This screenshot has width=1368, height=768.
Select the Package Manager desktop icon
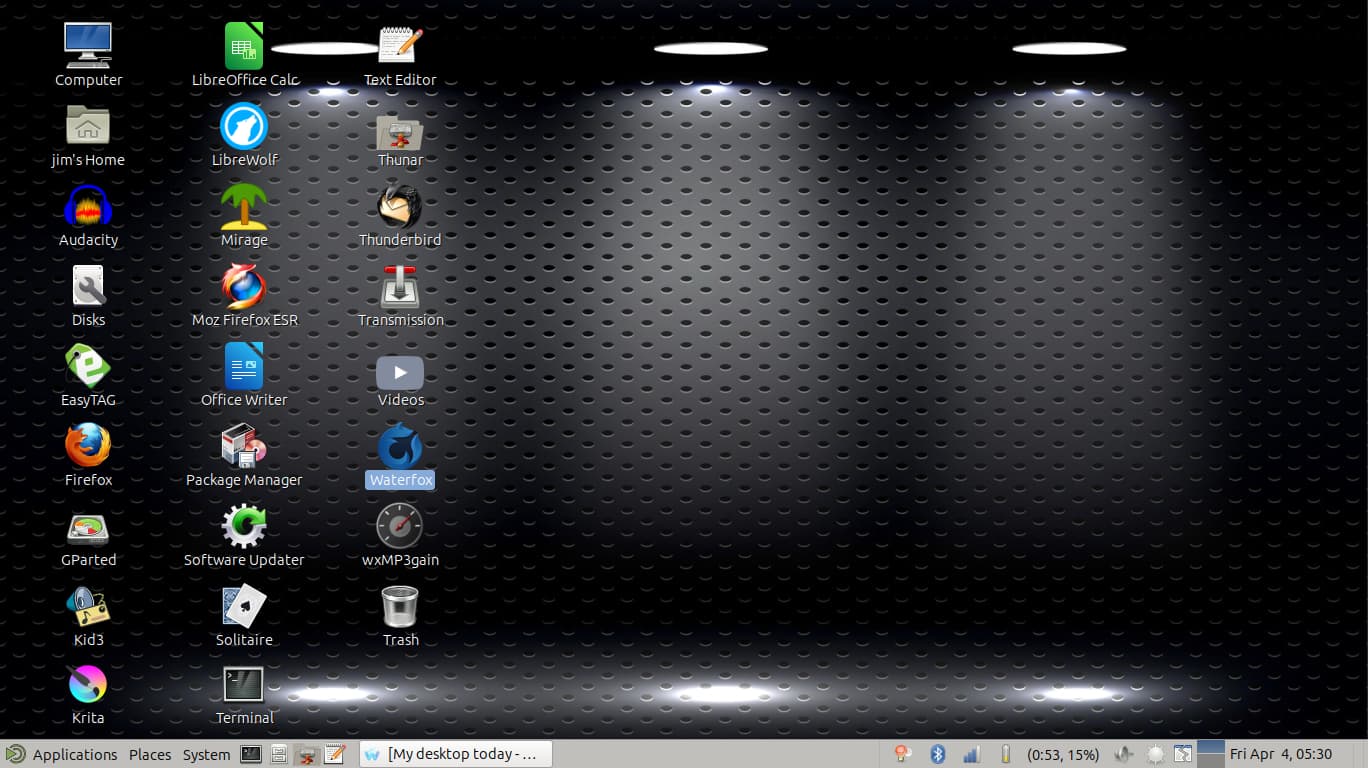click(x=244, y=446)
